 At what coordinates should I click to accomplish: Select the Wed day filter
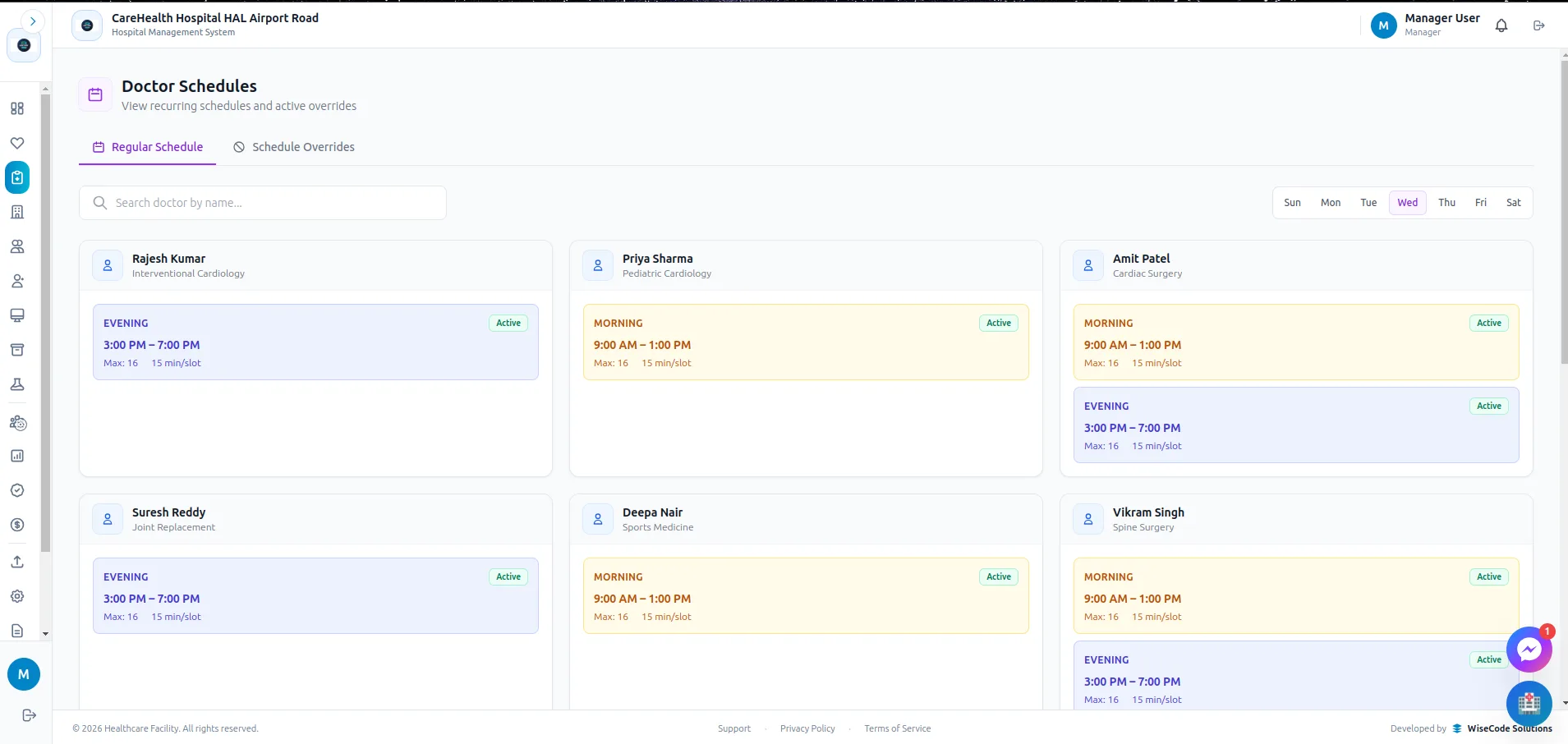click(1408, 203)
